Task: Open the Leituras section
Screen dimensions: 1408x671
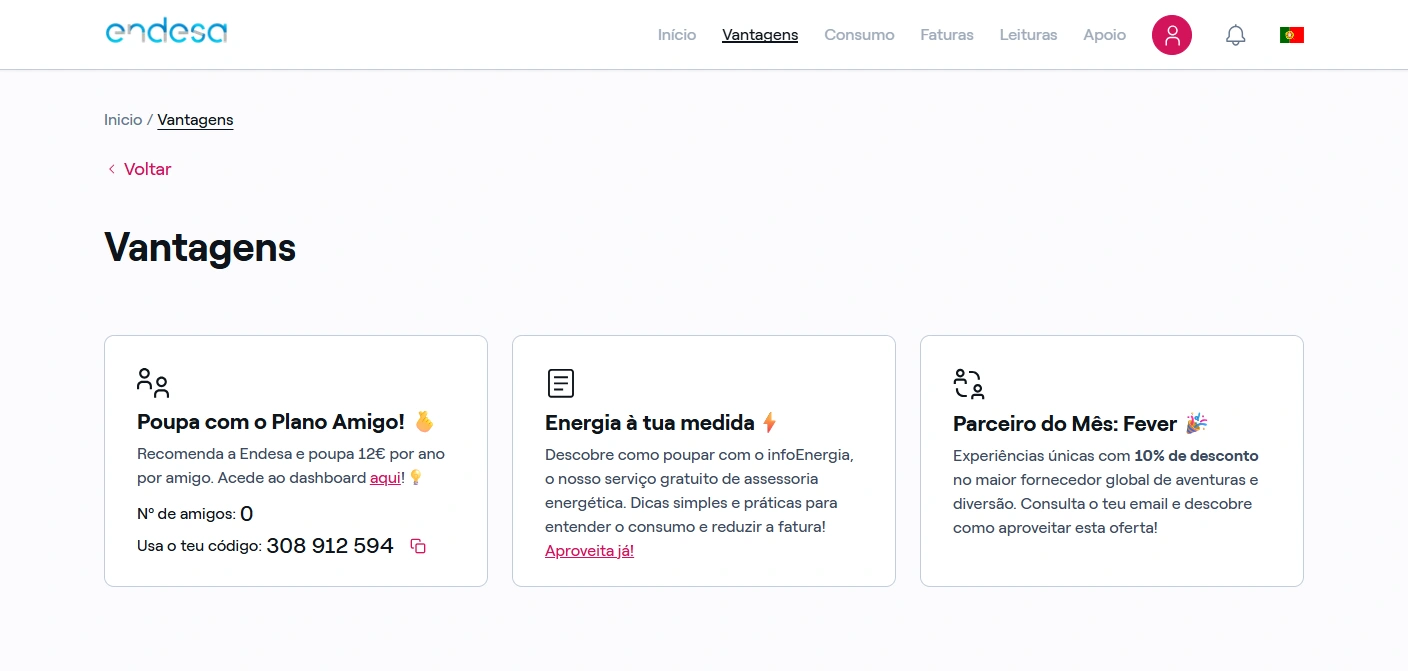Action: click(x=1028, y=35)
